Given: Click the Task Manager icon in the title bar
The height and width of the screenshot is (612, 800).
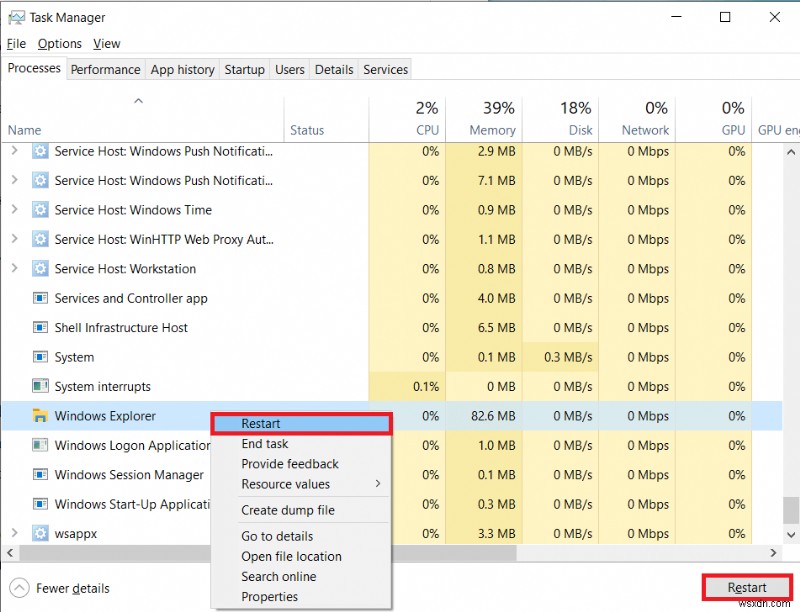Looking at the screenshot, I should pos(16,17).
